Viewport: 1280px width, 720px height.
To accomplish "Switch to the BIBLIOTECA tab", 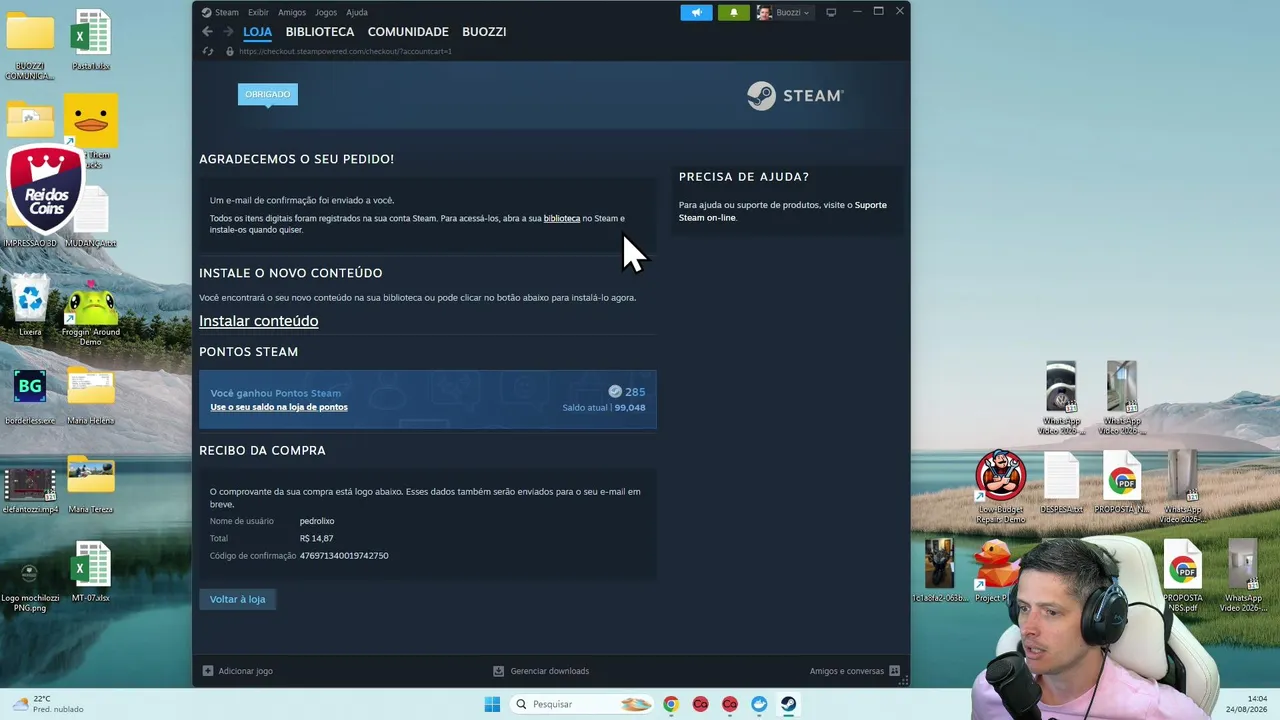I will tap(320, 32).
